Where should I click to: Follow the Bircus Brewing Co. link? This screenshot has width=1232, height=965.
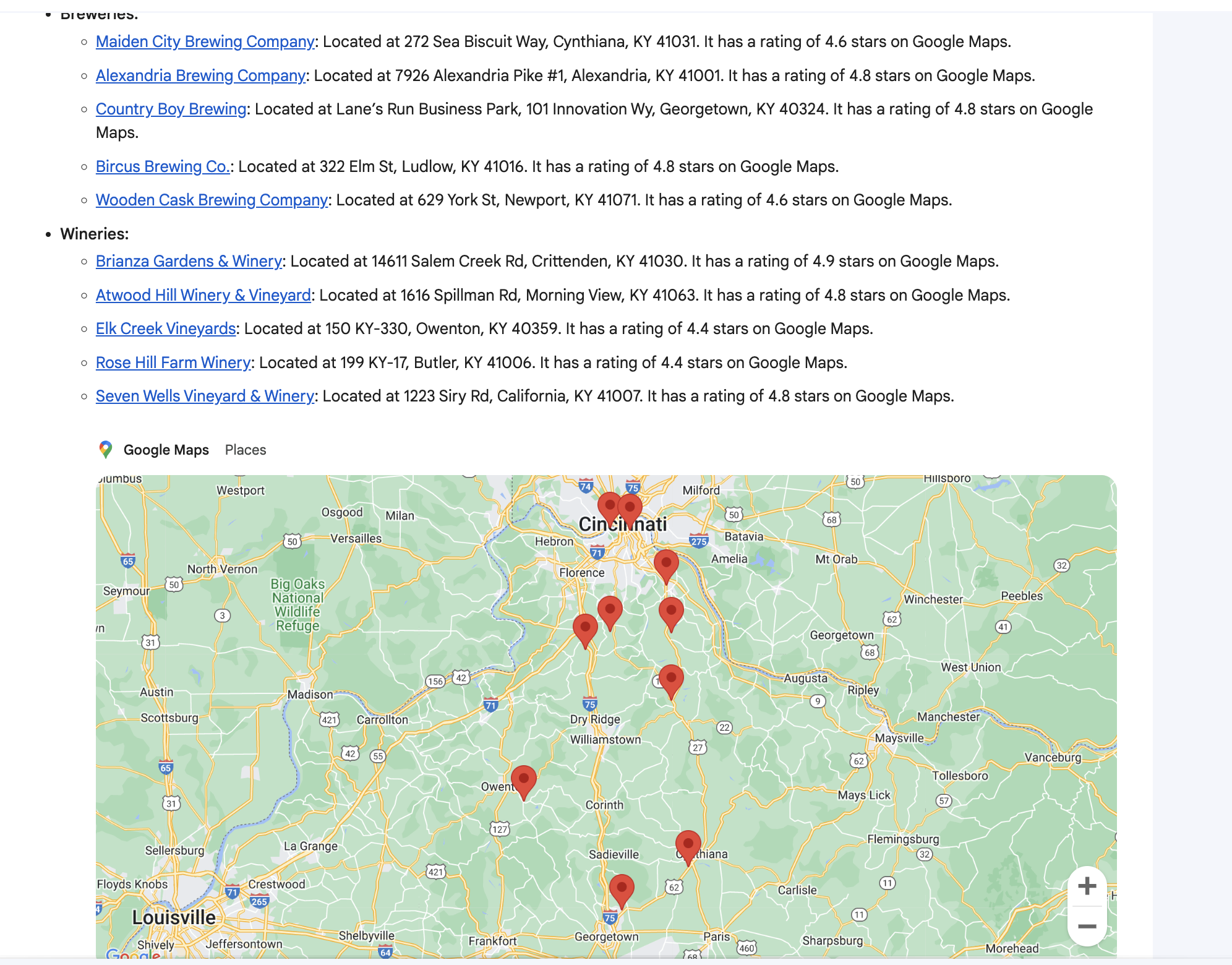[163, 166]
